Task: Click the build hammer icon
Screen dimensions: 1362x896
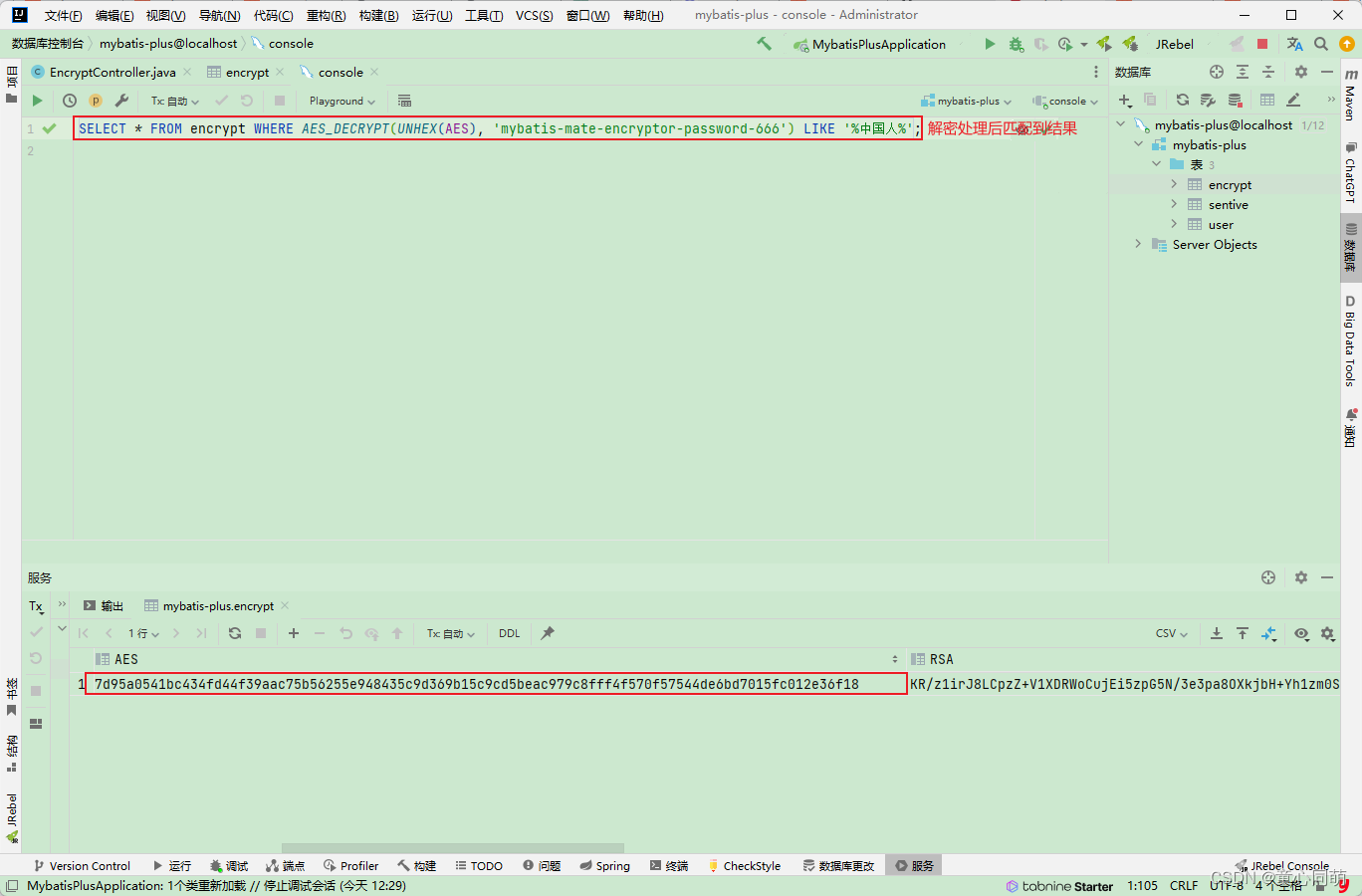Action: (x=764, y=44)
